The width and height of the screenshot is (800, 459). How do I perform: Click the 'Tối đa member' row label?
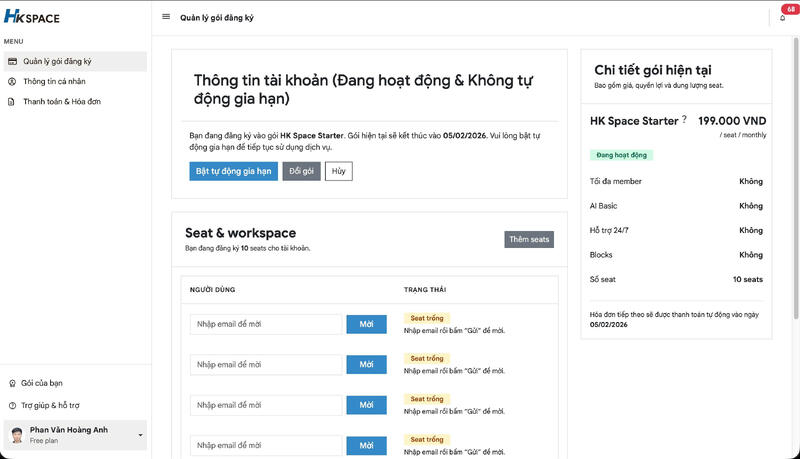click(x=615, y=181)
